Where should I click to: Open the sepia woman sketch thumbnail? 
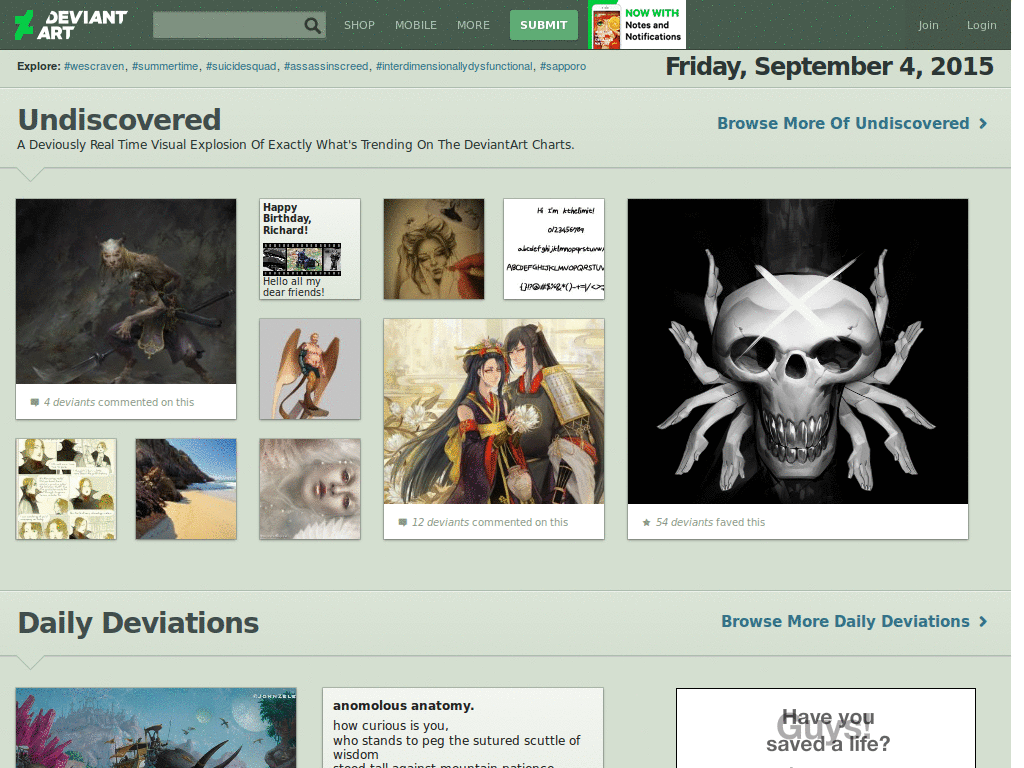click(x=434, y=249)
